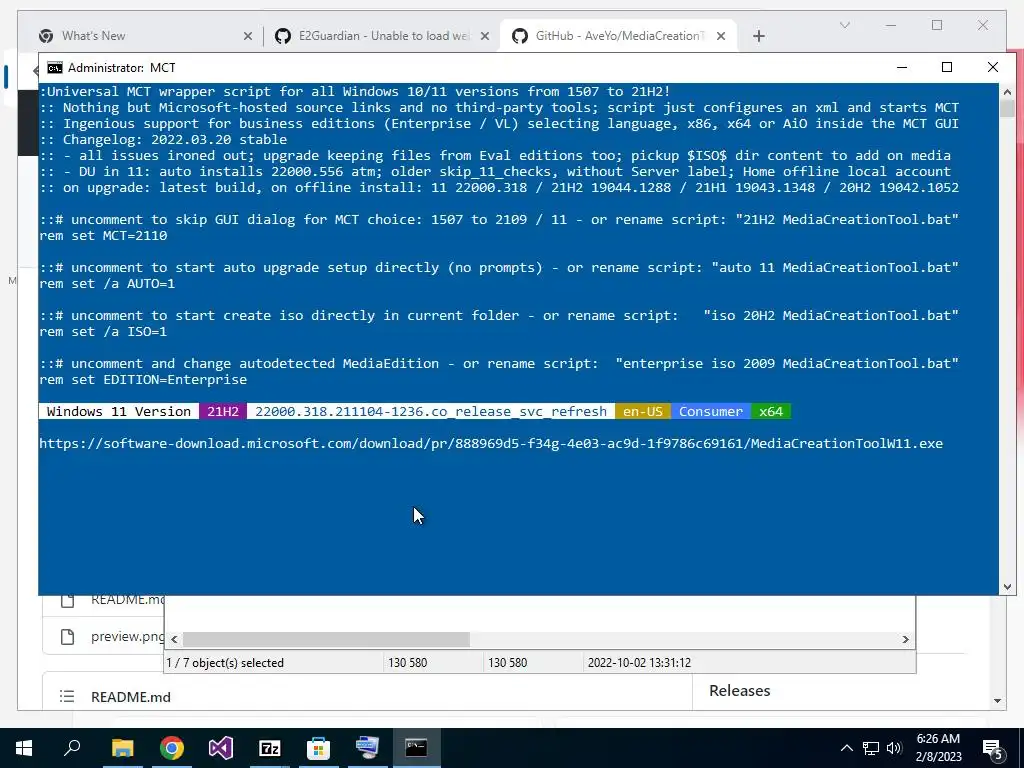Image resolution: width=1024 pixels, height=768 pixels.
Task: Switch to the E2Guardian GitHub tab
Action: tap(382, 36)
